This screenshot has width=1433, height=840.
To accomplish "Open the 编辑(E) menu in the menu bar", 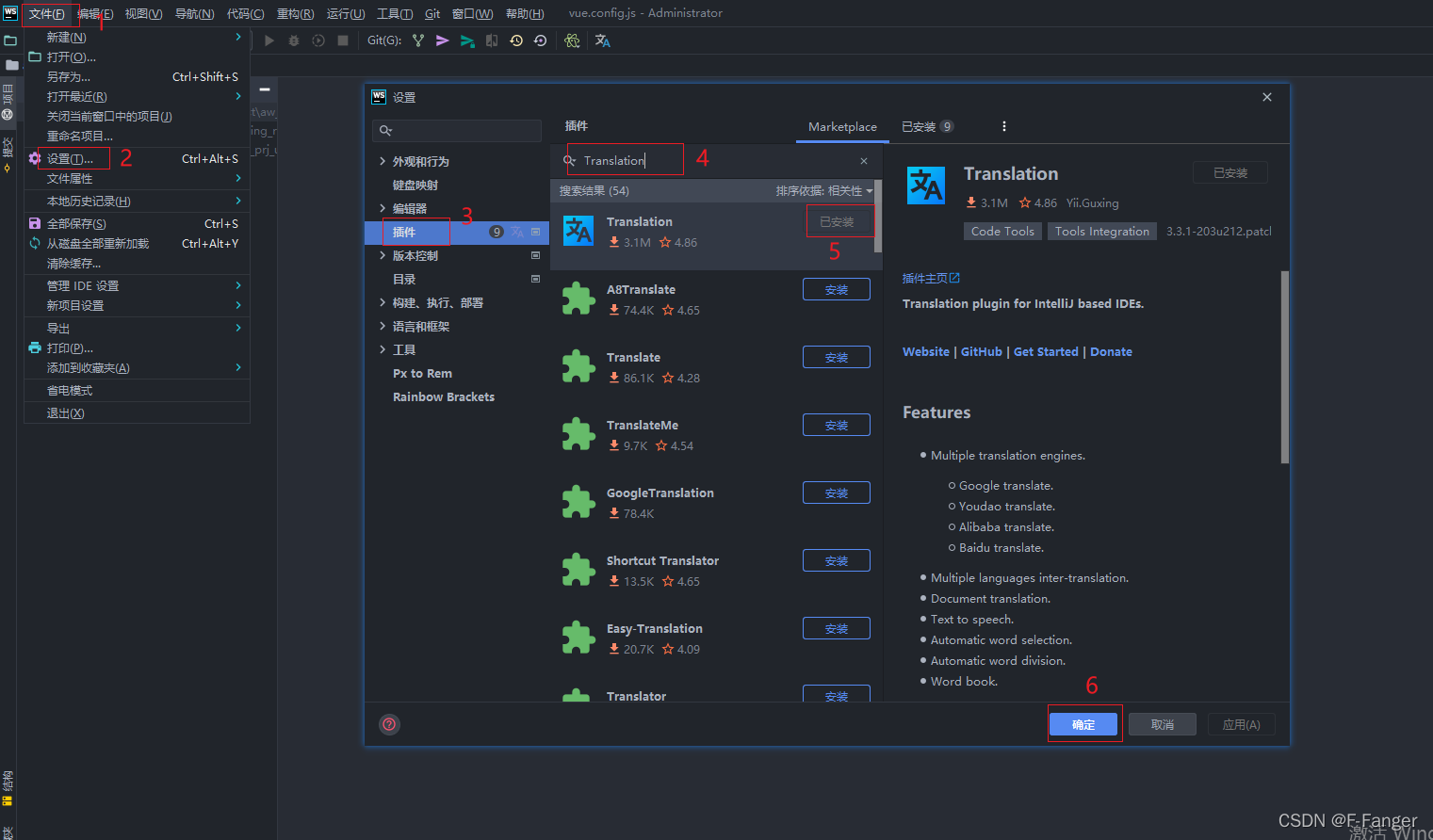I will coord(95,13).
